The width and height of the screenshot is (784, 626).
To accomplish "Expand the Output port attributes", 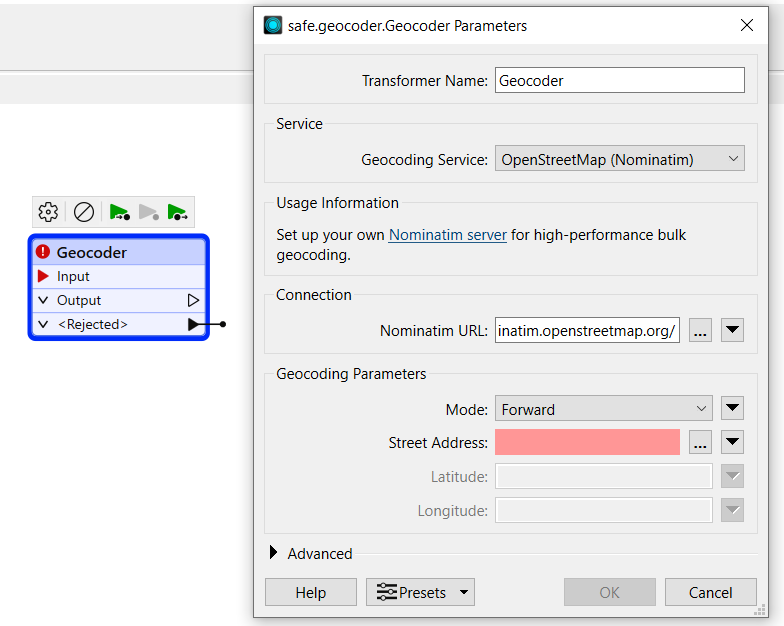I will click(x=44, y=300).
